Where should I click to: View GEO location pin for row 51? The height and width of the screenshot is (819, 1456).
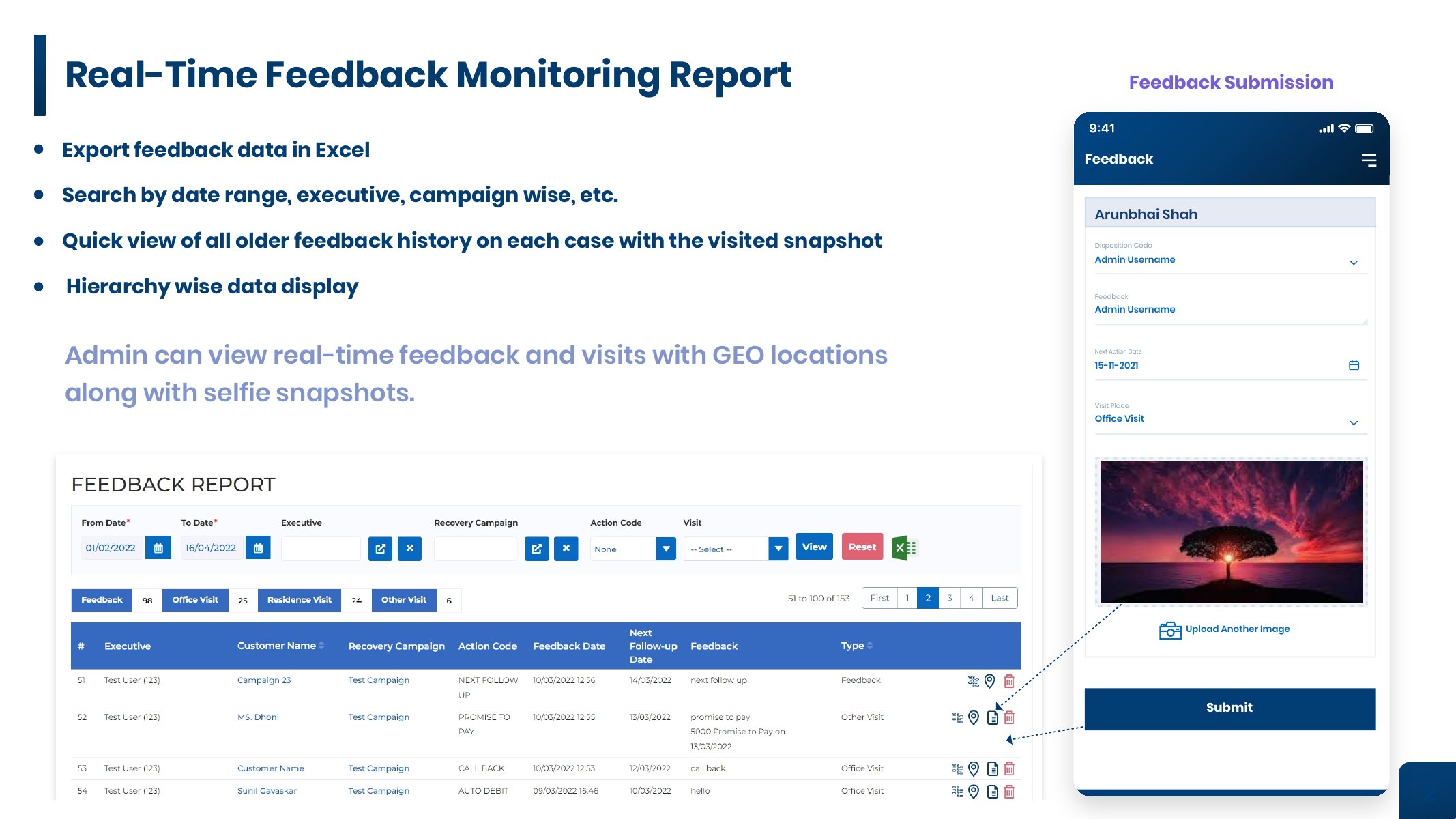tap(990, 680)
